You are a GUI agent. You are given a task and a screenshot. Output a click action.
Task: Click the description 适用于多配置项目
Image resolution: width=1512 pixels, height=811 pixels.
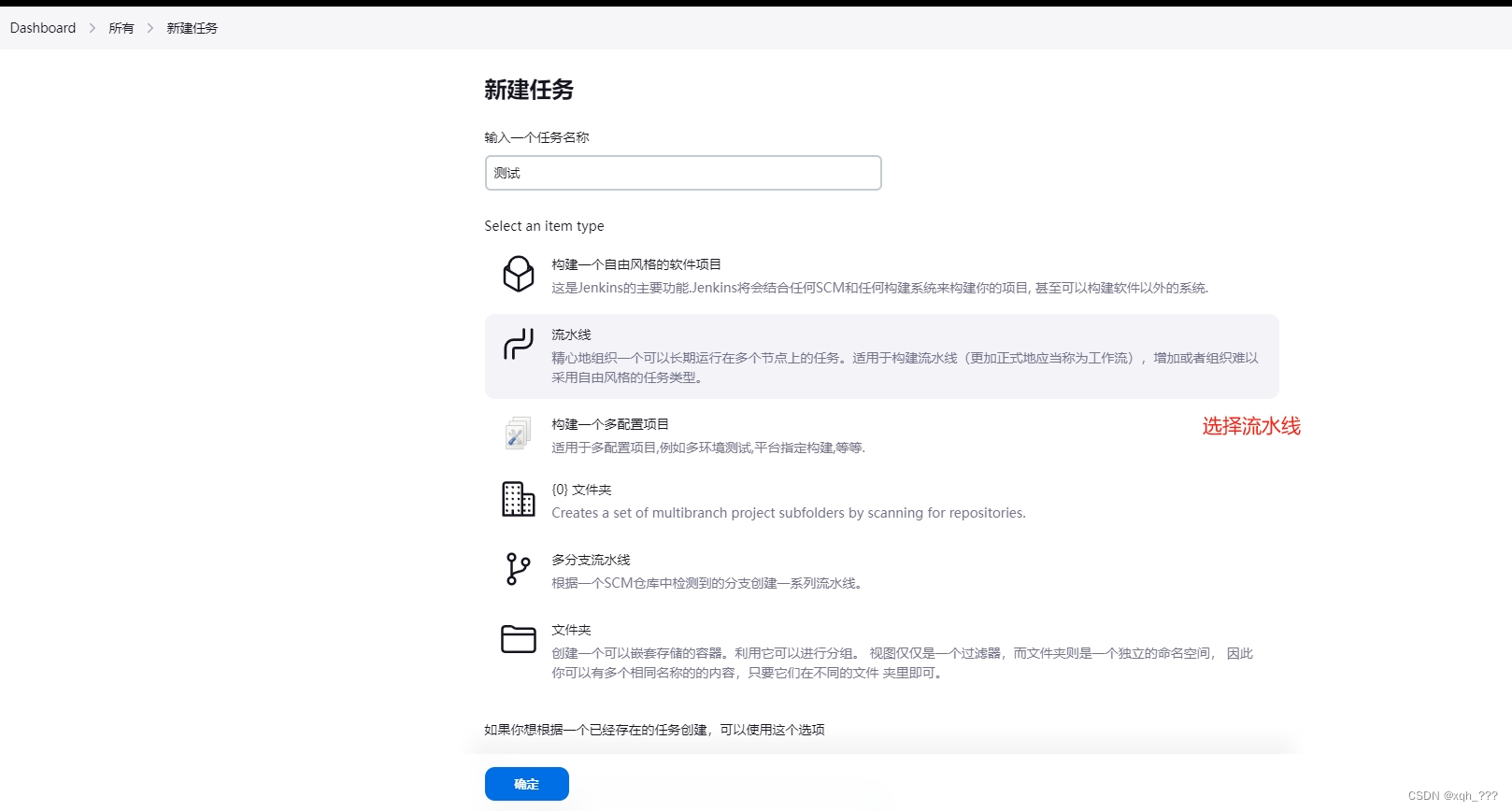click(x=708, y=448)
